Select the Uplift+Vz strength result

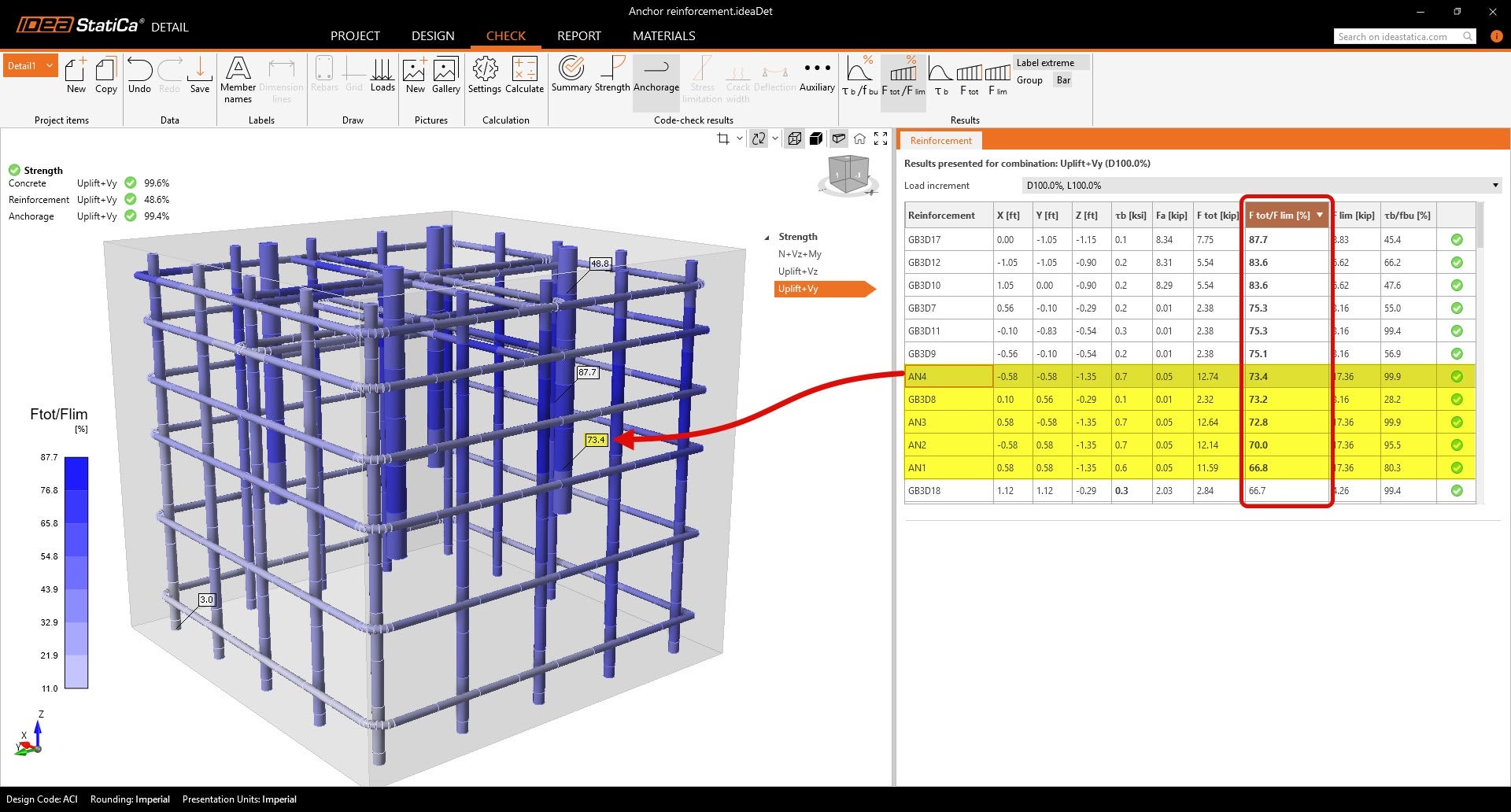[797, 271]
